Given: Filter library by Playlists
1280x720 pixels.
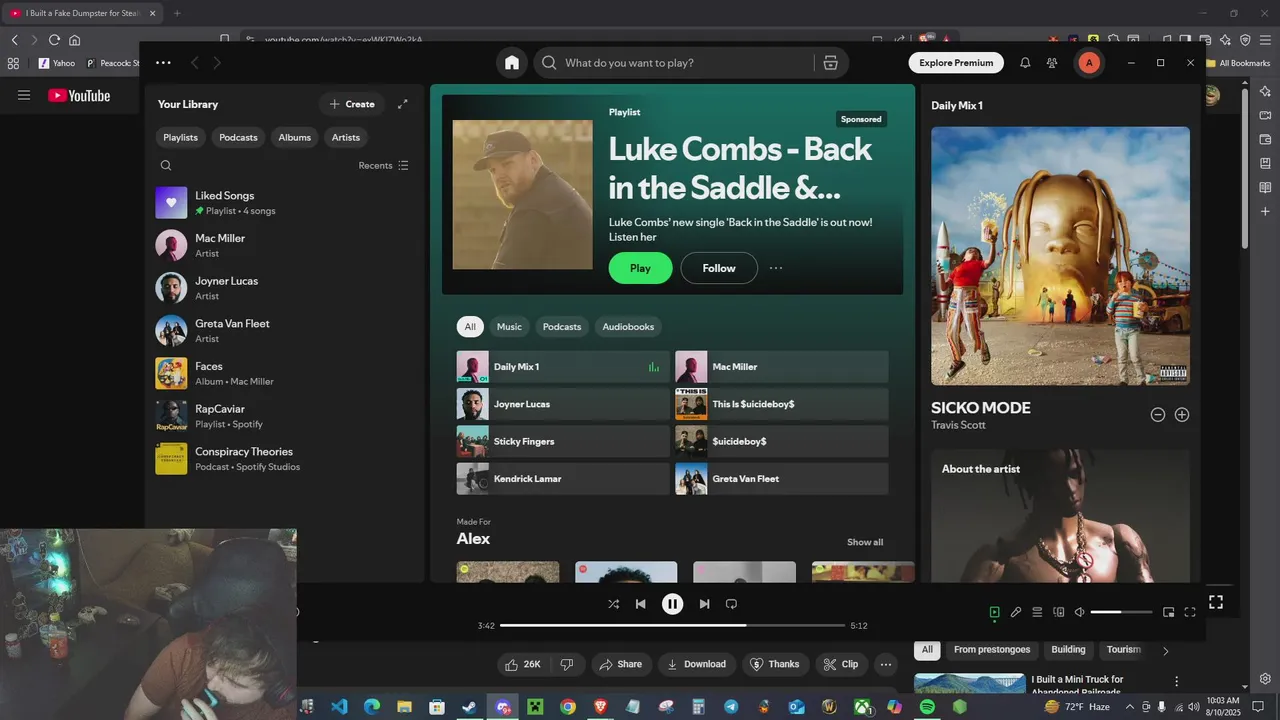Looking at the screenshot, I should pyautogui.click(x=181, y=137).
